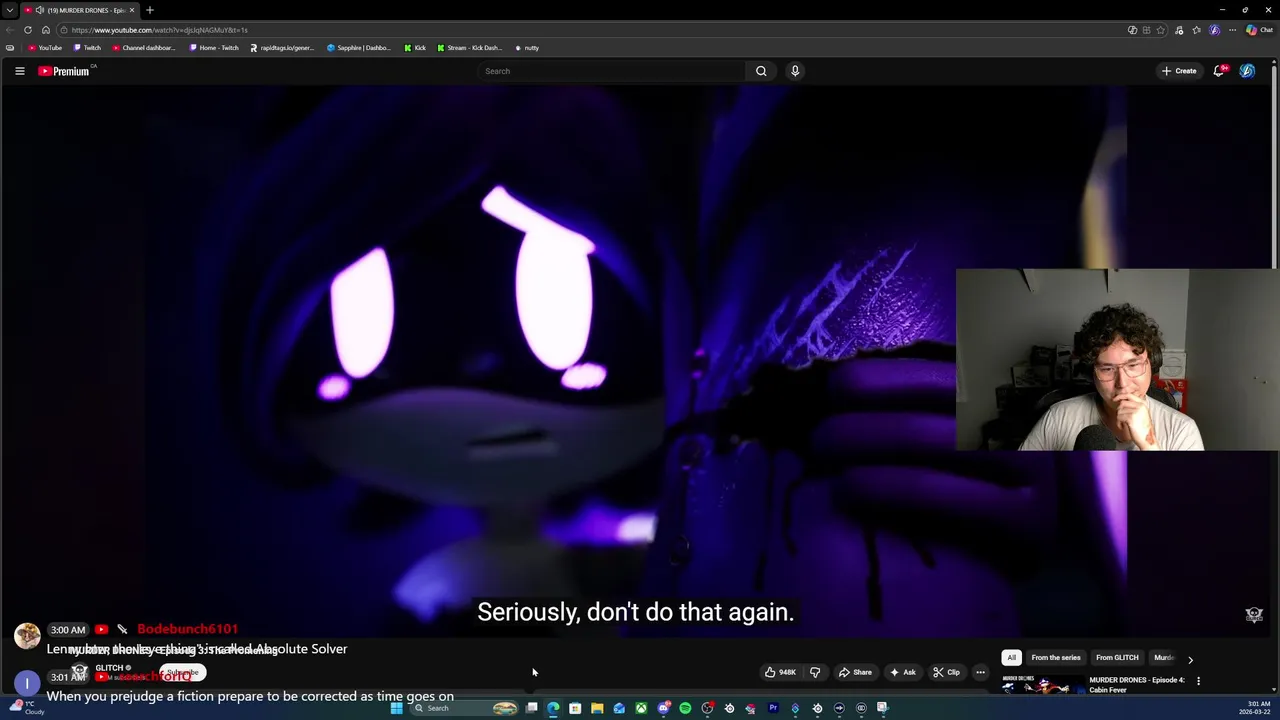Open more actions ellipsis under the video
Viewport: 1280px width, 720px height.
pos(981,672)
